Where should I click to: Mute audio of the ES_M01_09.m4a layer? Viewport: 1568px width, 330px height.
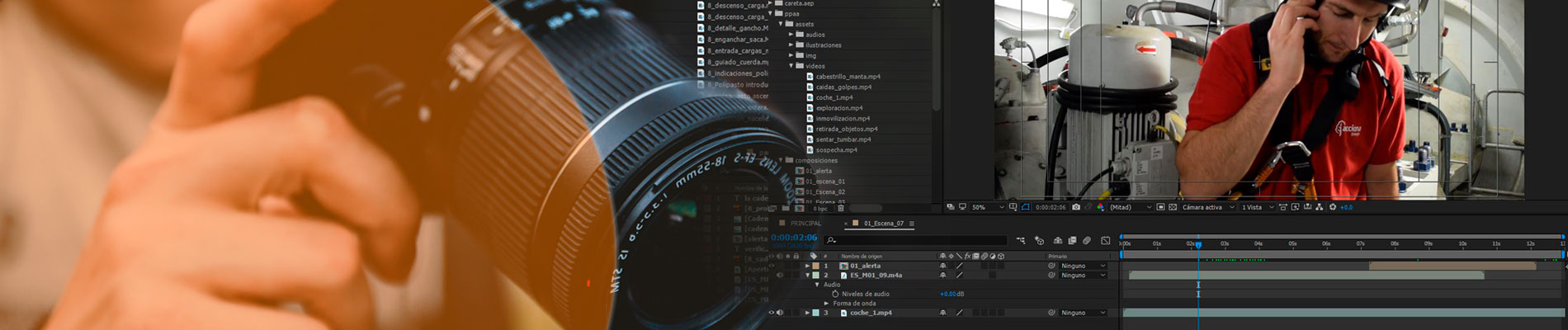pos(780,276)
